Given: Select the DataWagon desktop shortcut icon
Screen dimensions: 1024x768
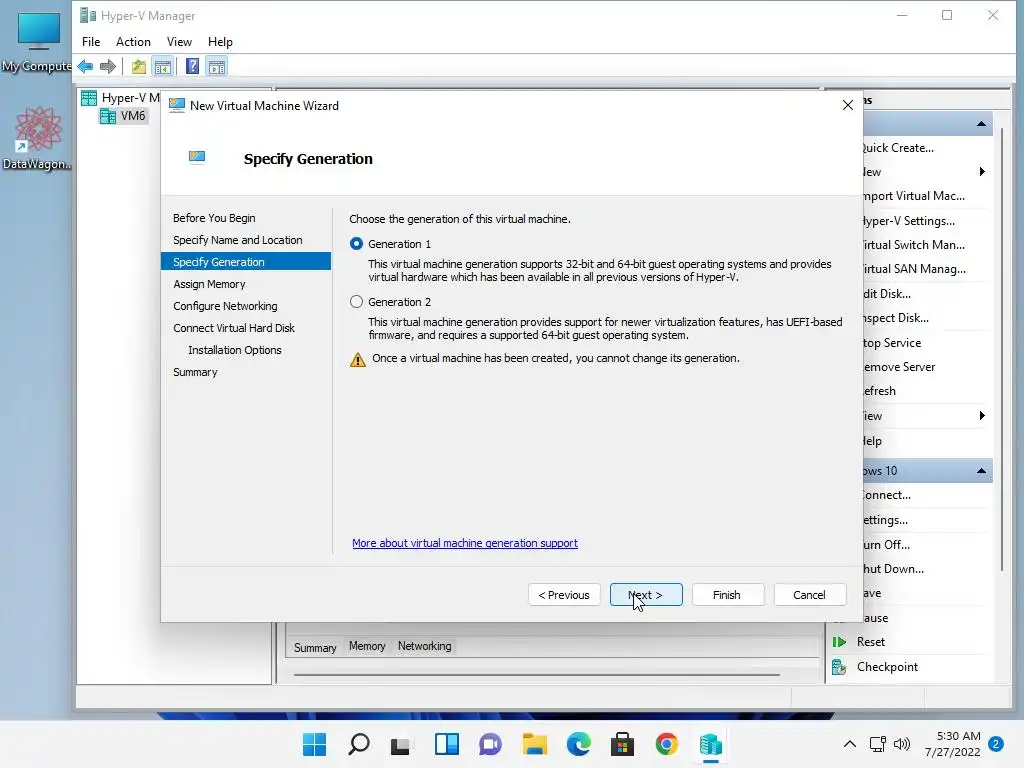Looking at the screenshot, I should 37,138.
